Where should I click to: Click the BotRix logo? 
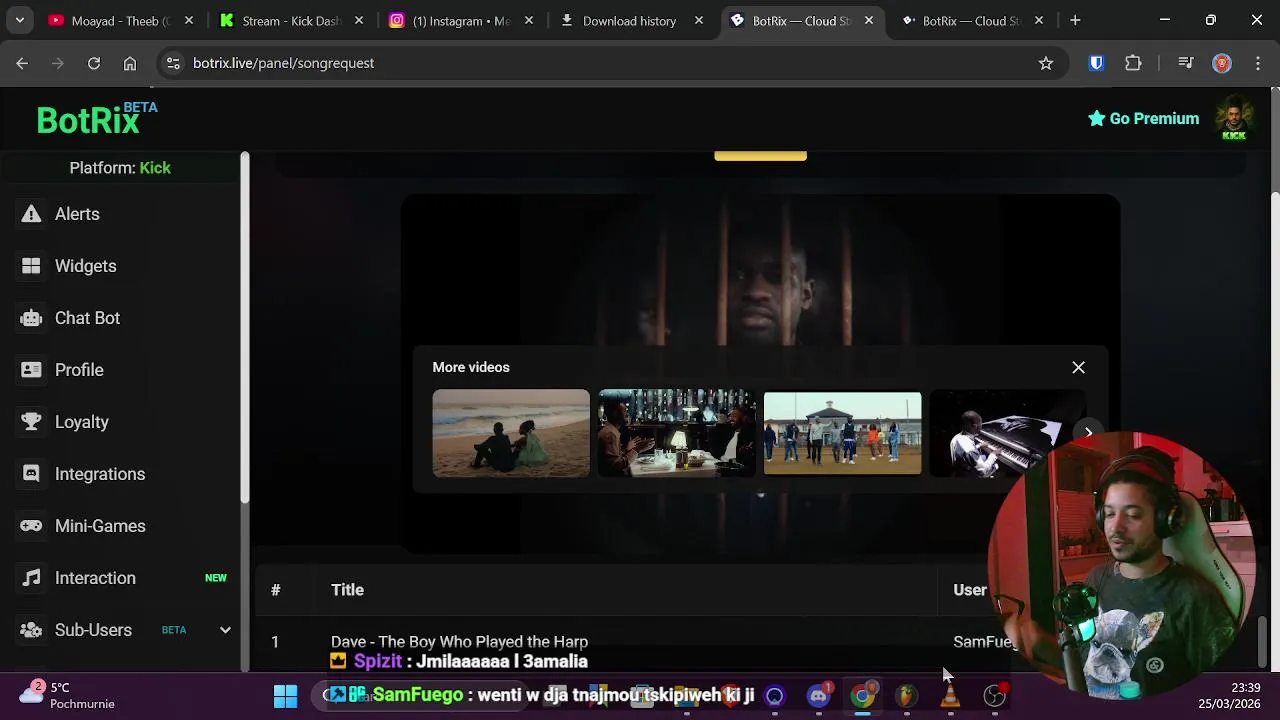tap(97, 119)
